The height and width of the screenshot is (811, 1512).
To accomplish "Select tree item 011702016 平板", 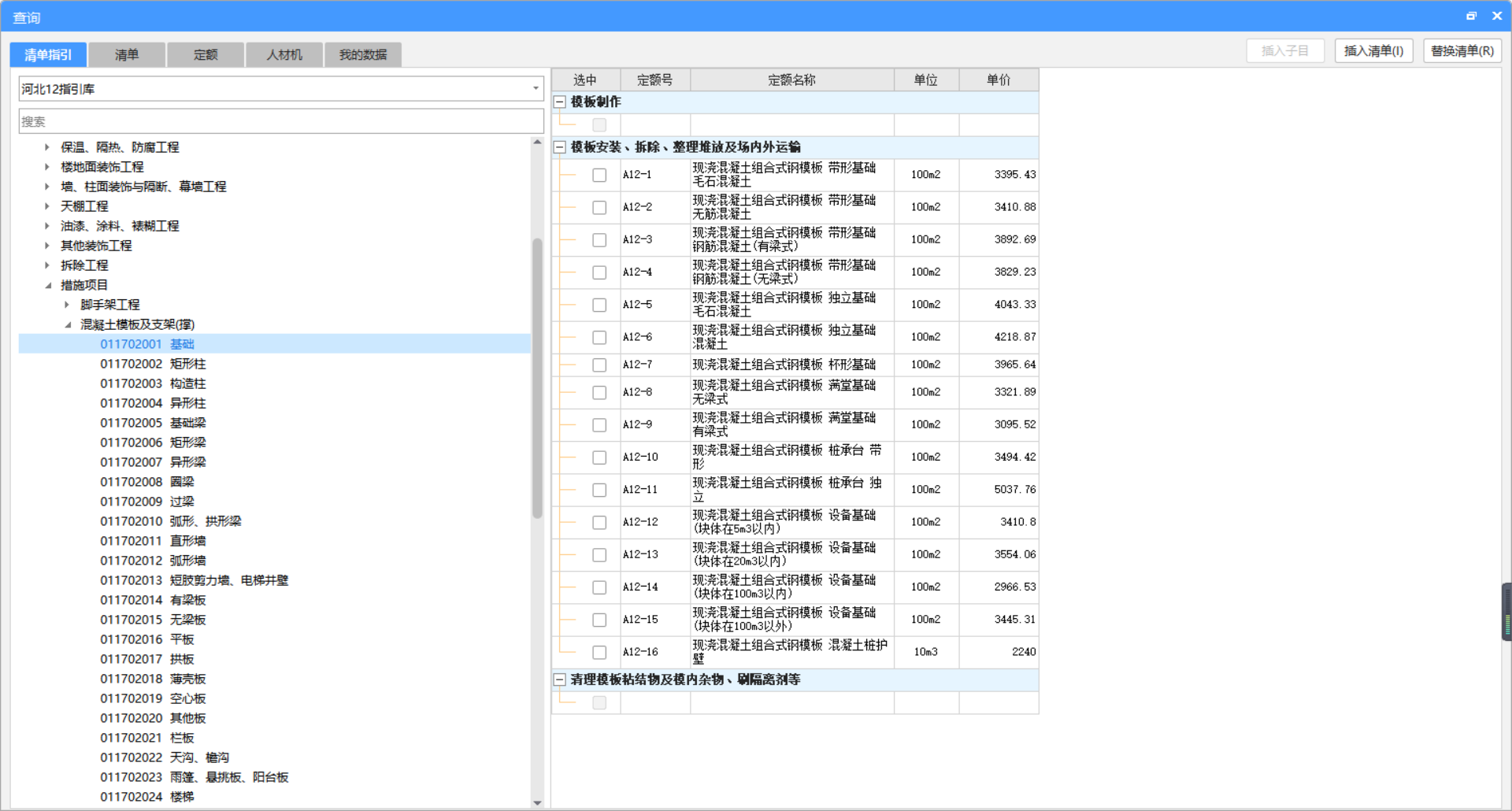I will tap(147, 639).
